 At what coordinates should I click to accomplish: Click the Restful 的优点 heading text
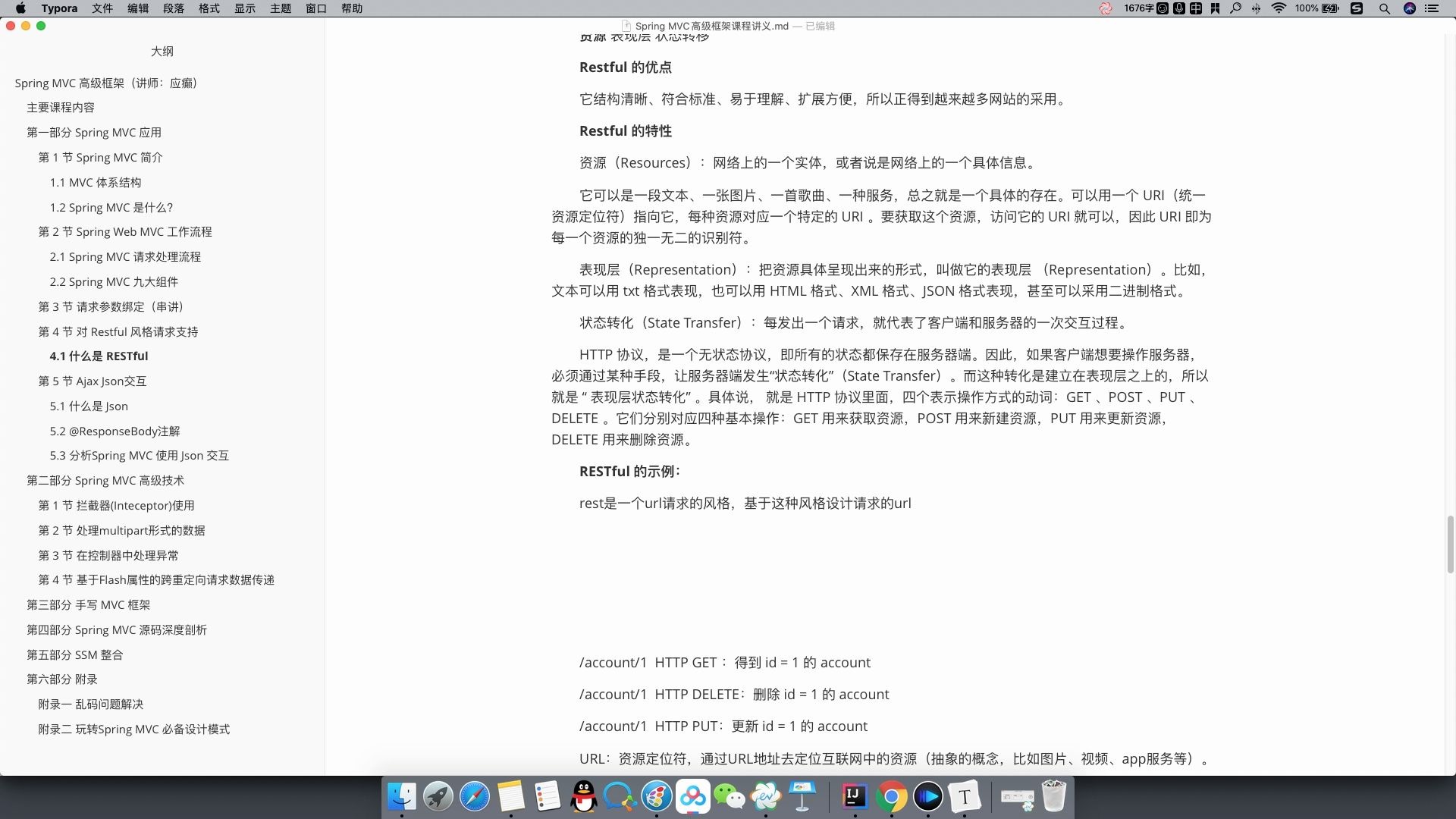[x=625, y=67]
